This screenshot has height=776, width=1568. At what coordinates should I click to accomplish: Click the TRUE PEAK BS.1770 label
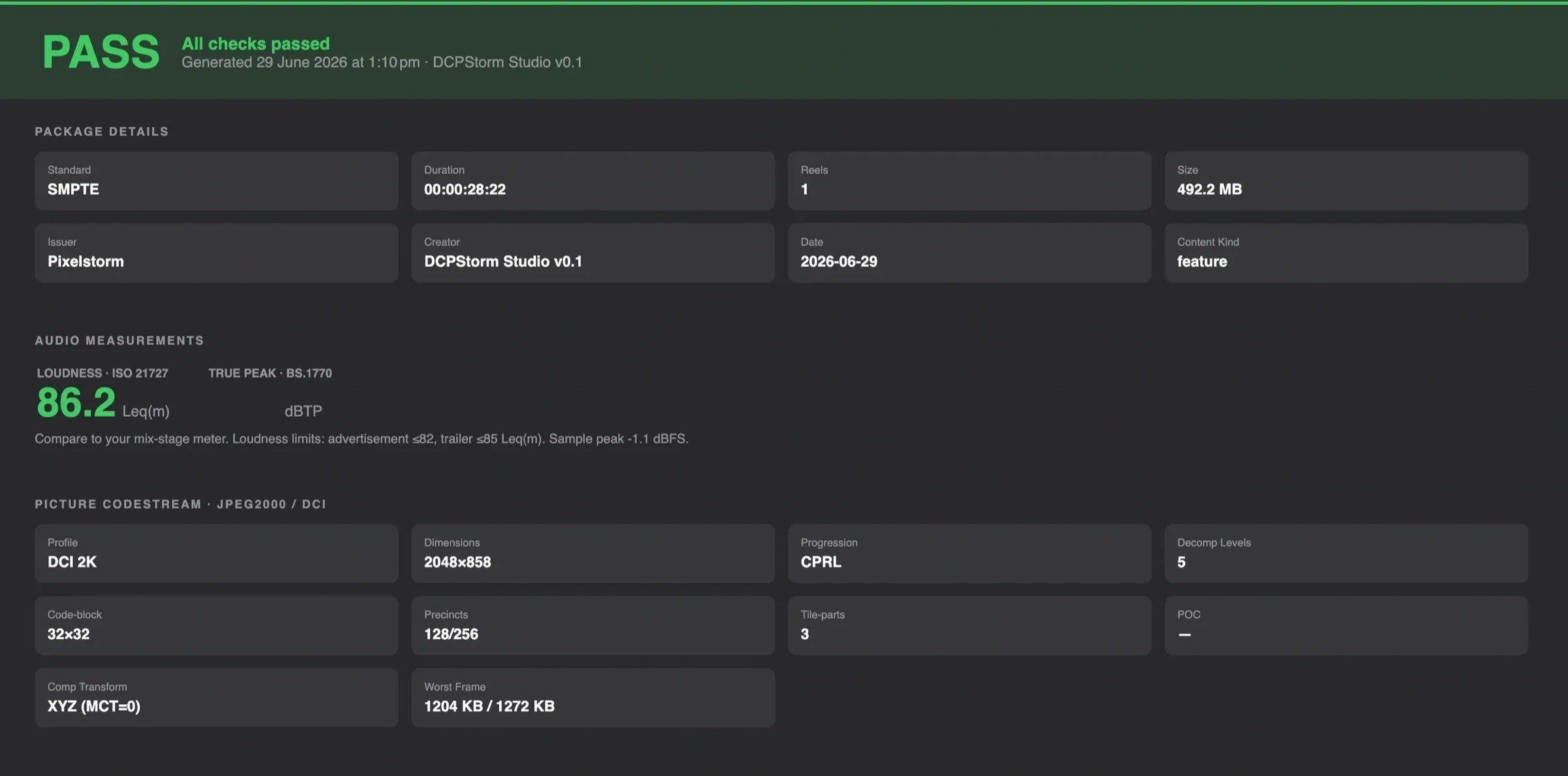(x=270, y=373)
